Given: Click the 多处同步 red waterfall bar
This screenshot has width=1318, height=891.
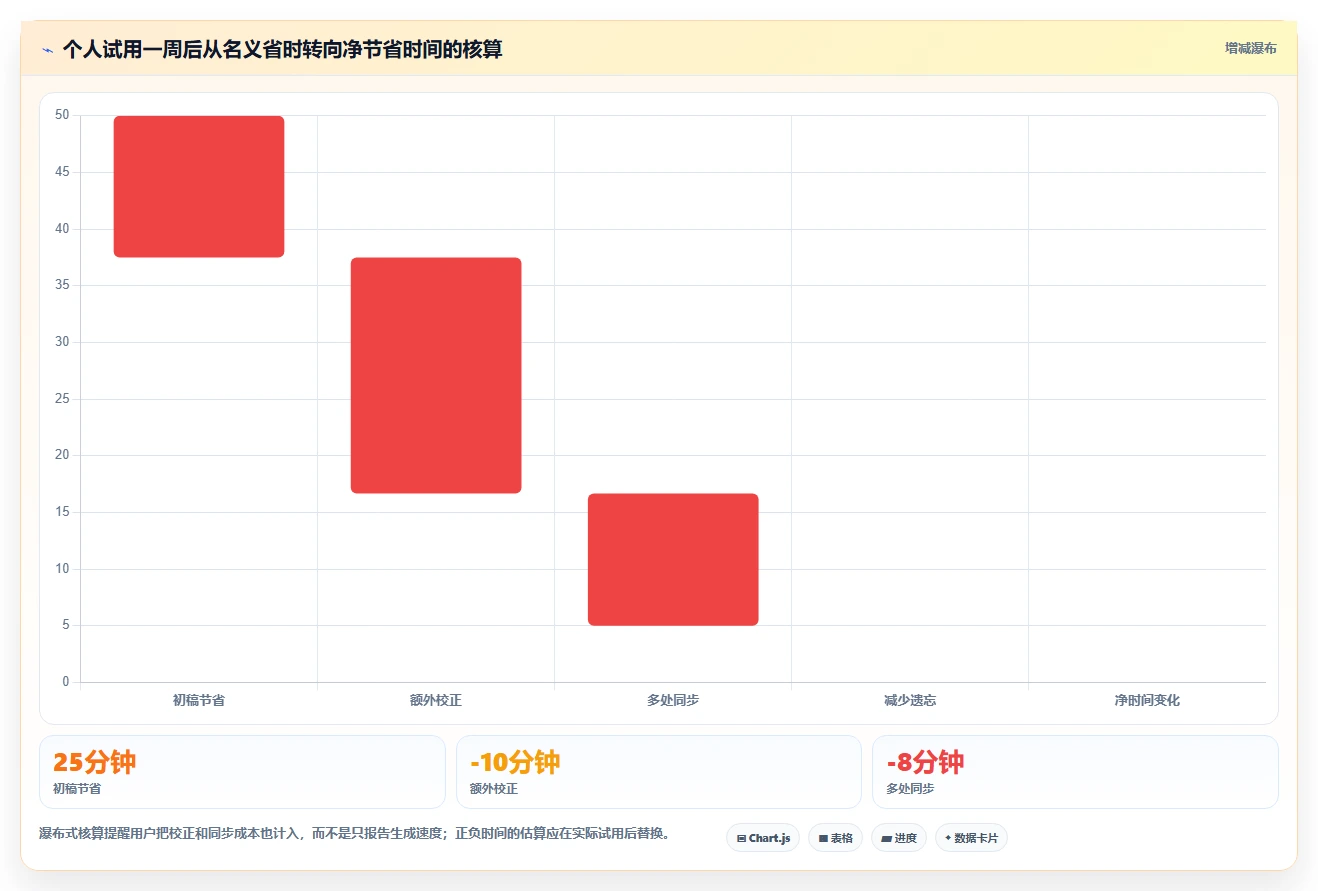Looking at the screenshot, I should tap(673, 559).
